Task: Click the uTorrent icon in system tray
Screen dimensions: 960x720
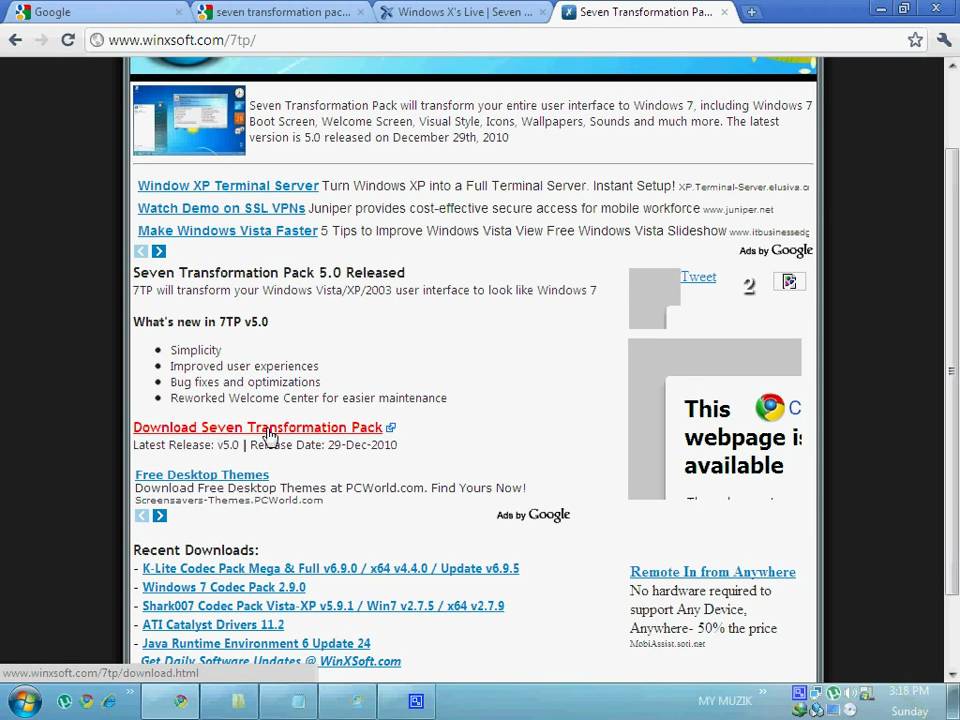Action: click(x=833, y=693)
